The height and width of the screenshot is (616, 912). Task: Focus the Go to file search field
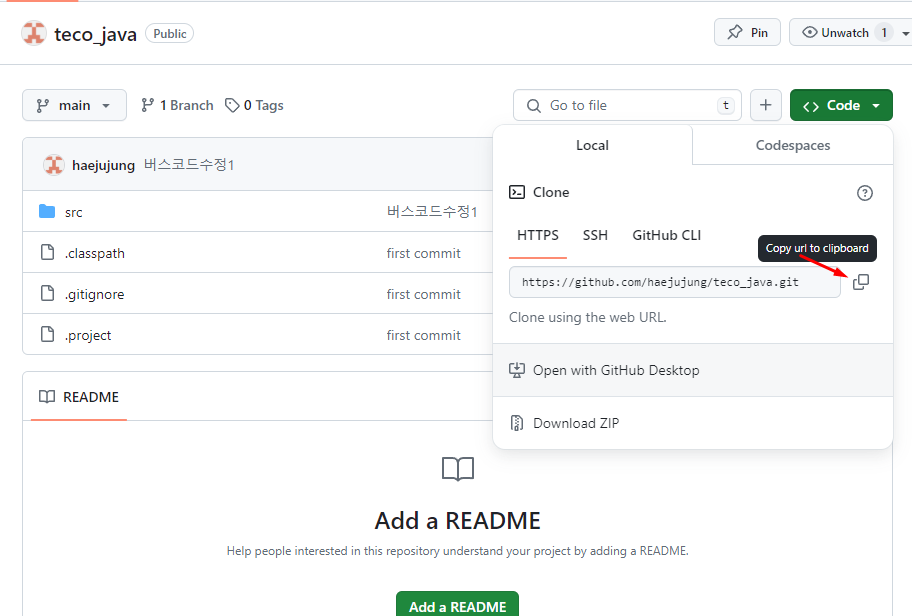point(627,105)
